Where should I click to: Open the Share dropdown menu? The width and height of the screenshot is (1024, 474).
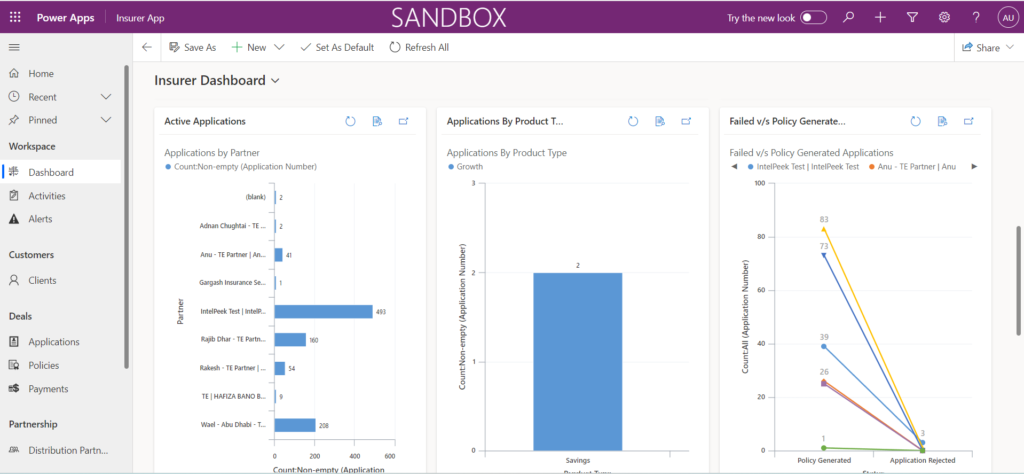pos(1010,47)
